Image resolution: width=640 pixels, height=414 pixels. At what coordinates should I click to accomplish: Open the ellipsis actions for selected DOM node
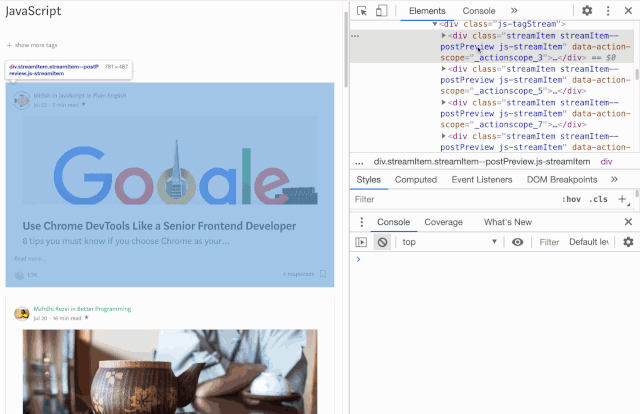click(x=355, y=36)
